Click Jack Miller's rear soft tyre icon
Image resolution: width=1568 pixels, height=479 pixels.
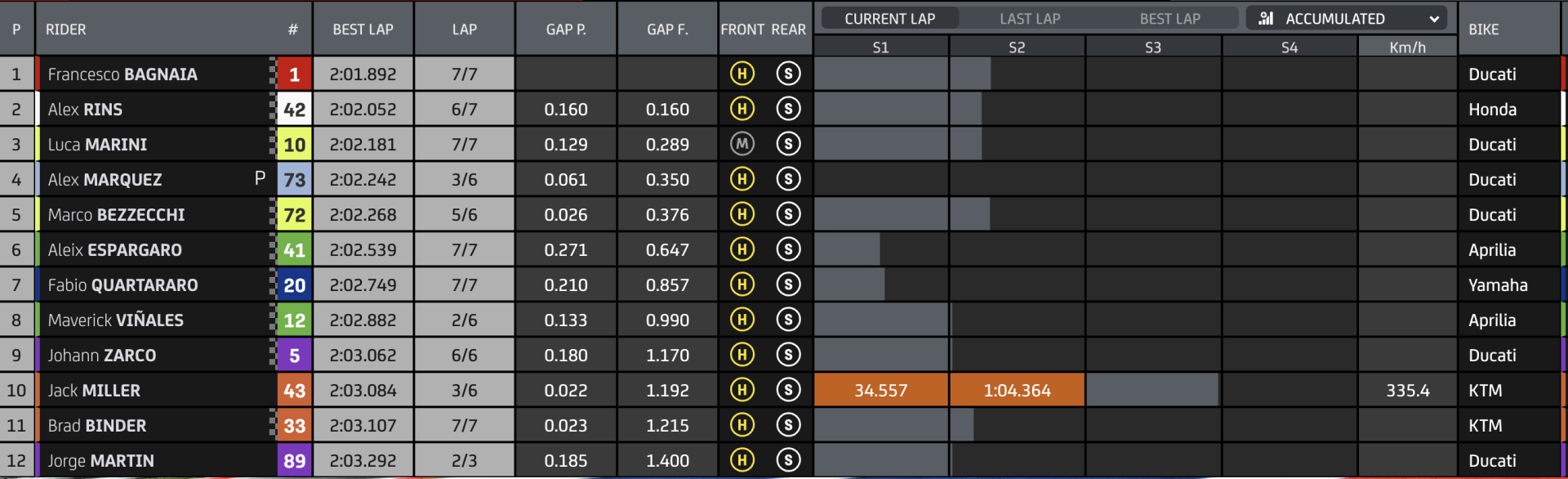(x=788, y=391)
